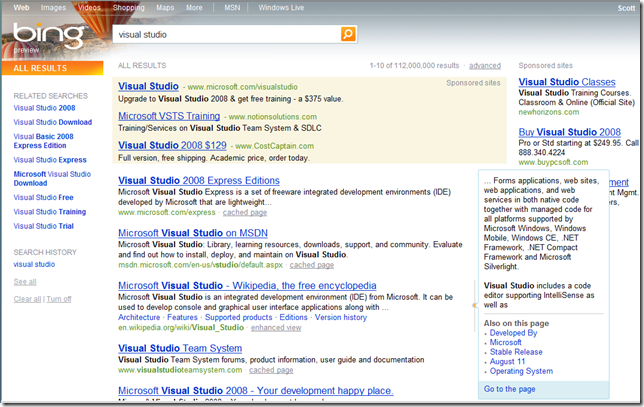Open 'Microsoft Visual Studio on MSDN' result

[193, 233]
